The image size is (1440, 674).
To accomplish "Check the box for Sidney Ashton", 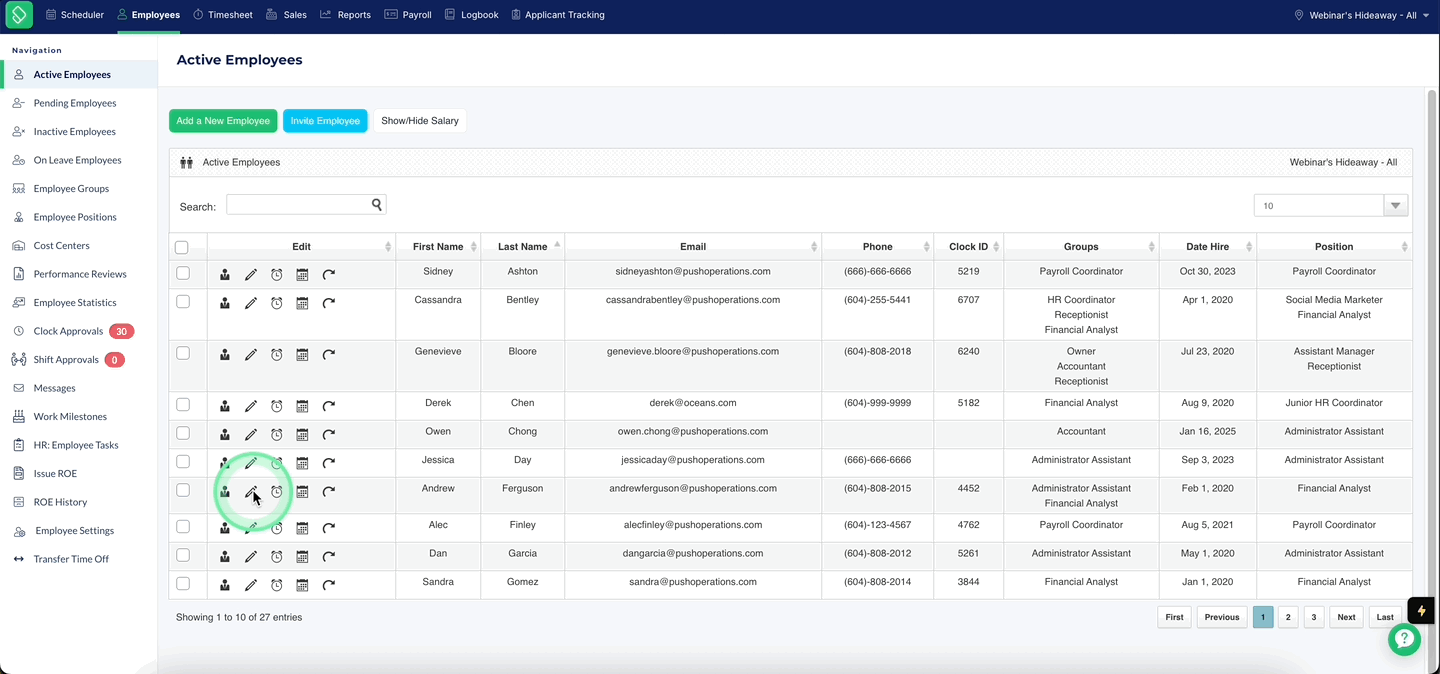I will [183, 273].
